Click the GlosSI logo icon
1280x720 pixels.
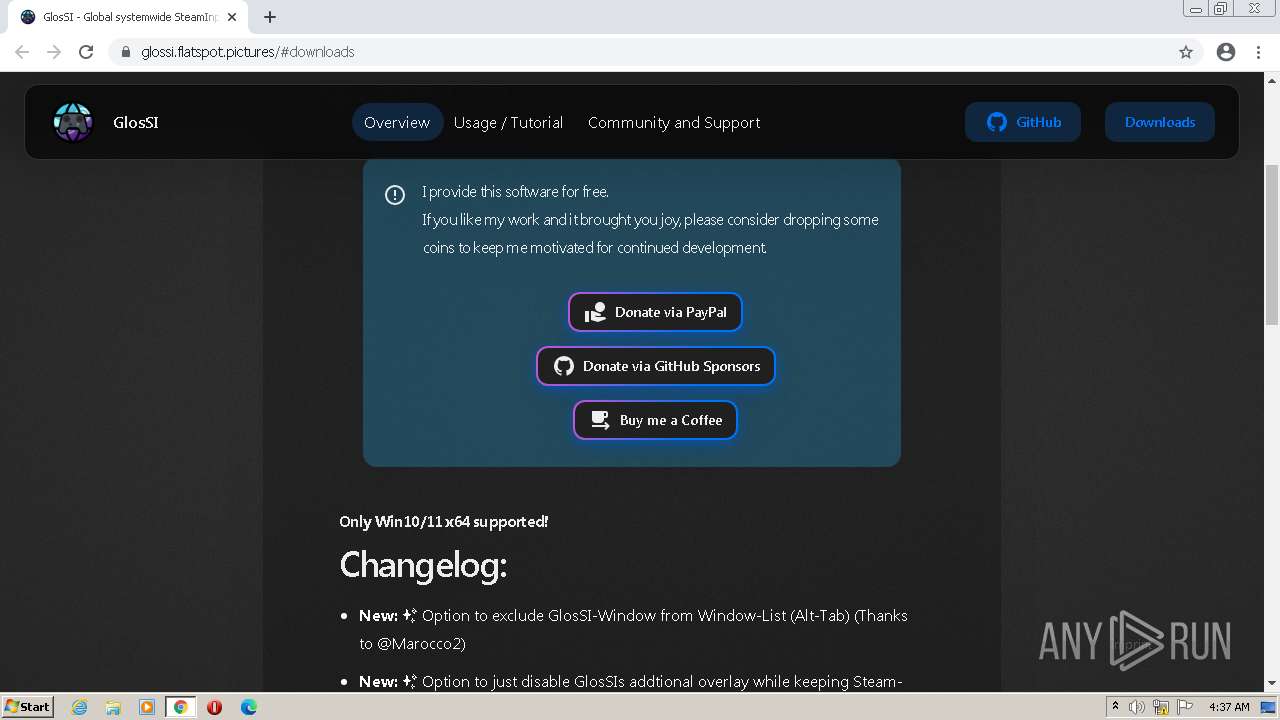(x=73, y=122)
